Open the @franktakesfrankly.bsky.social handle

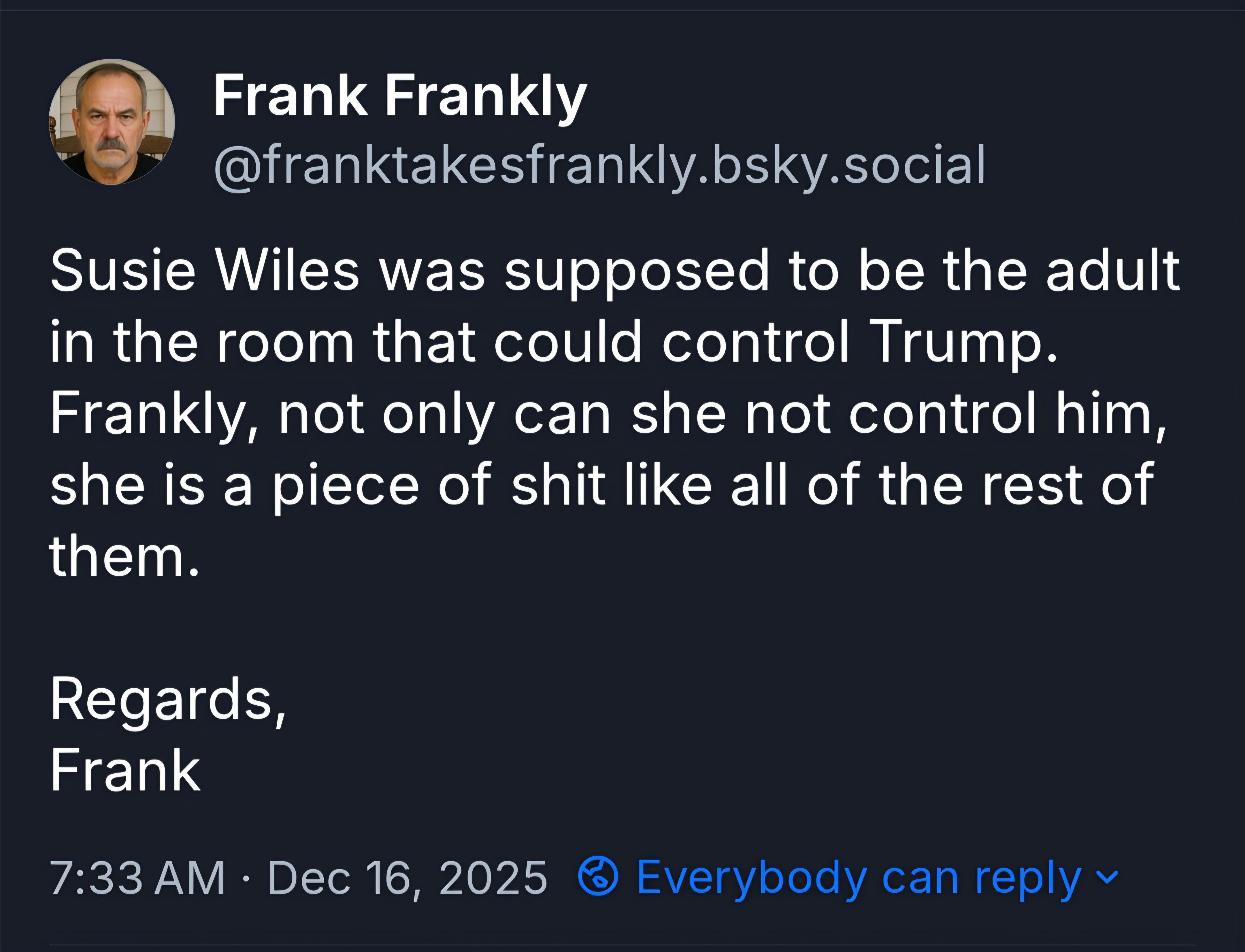(599, 165)
